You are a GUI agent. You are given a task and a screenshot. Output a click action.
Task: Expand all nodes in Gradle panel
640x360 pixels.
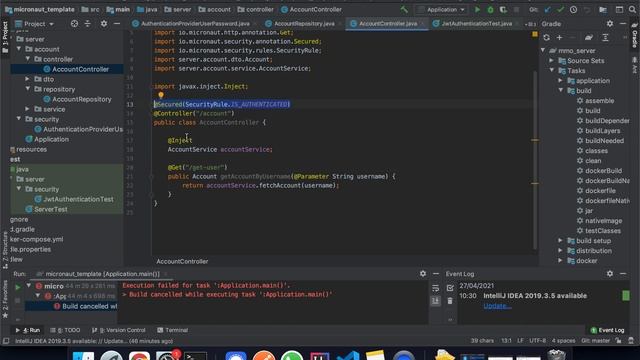[x=605, y=38]
